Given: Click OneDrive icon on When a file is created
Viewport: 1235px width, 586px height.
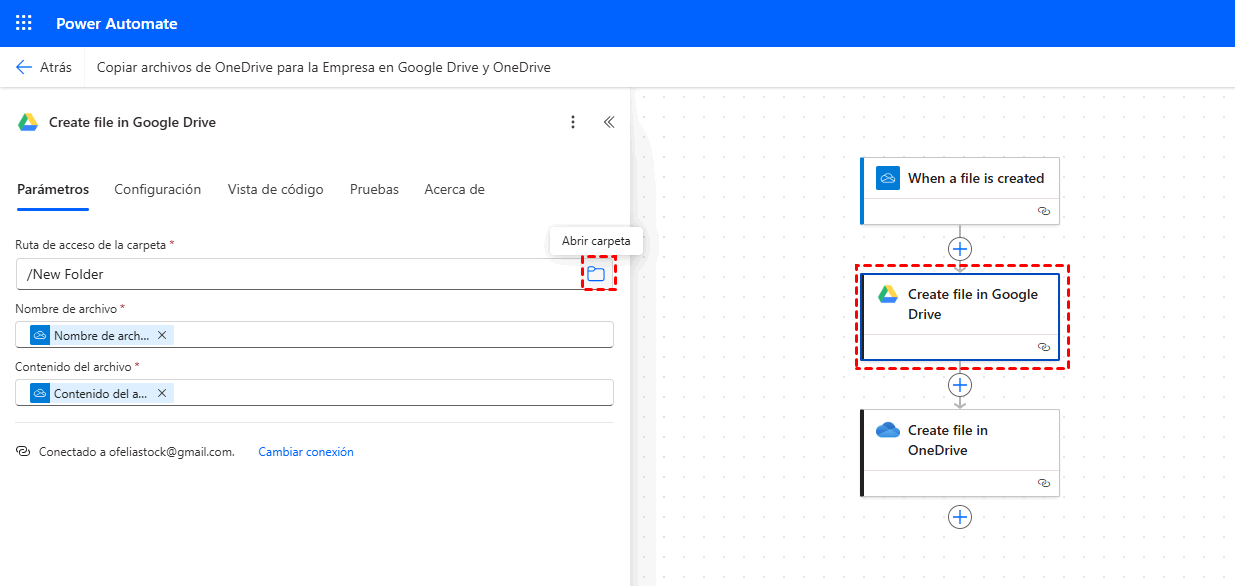Looking at the screenshot, I should 888,178.
